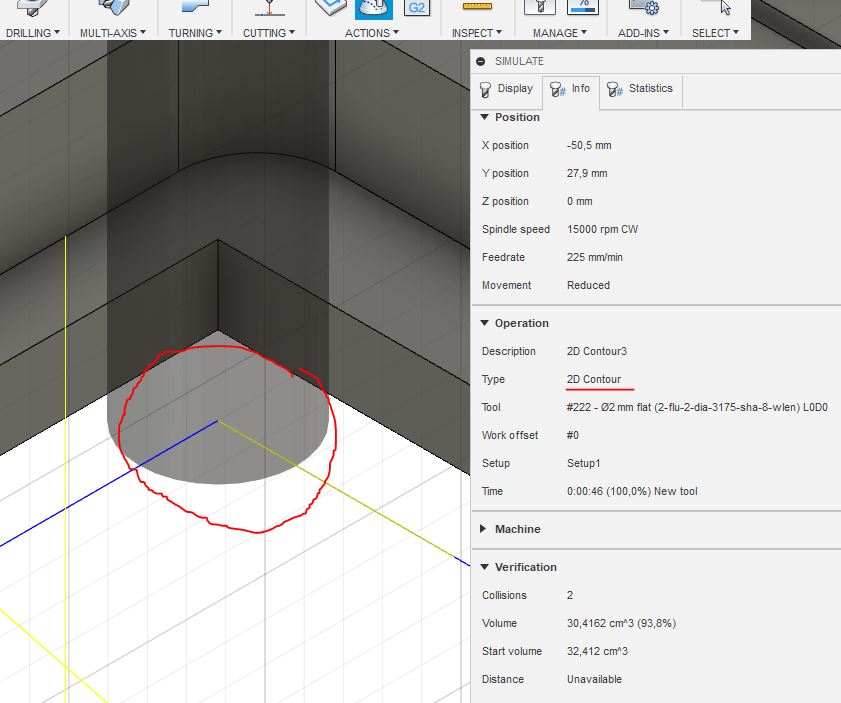Open the Multi-Axis dropdown menu

(x=113, y=33)
